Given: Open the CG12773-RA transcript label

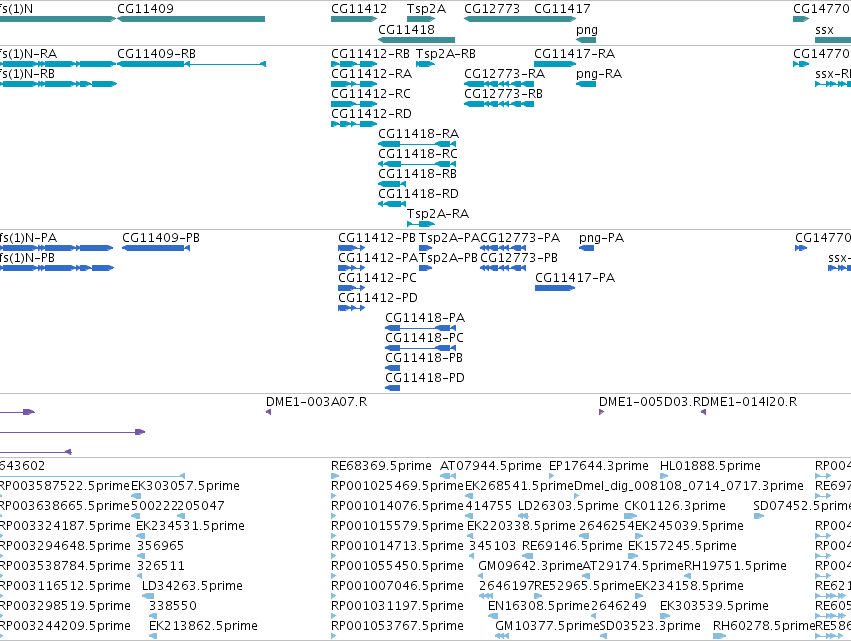Looking at the screenshot, I should 504,74.
